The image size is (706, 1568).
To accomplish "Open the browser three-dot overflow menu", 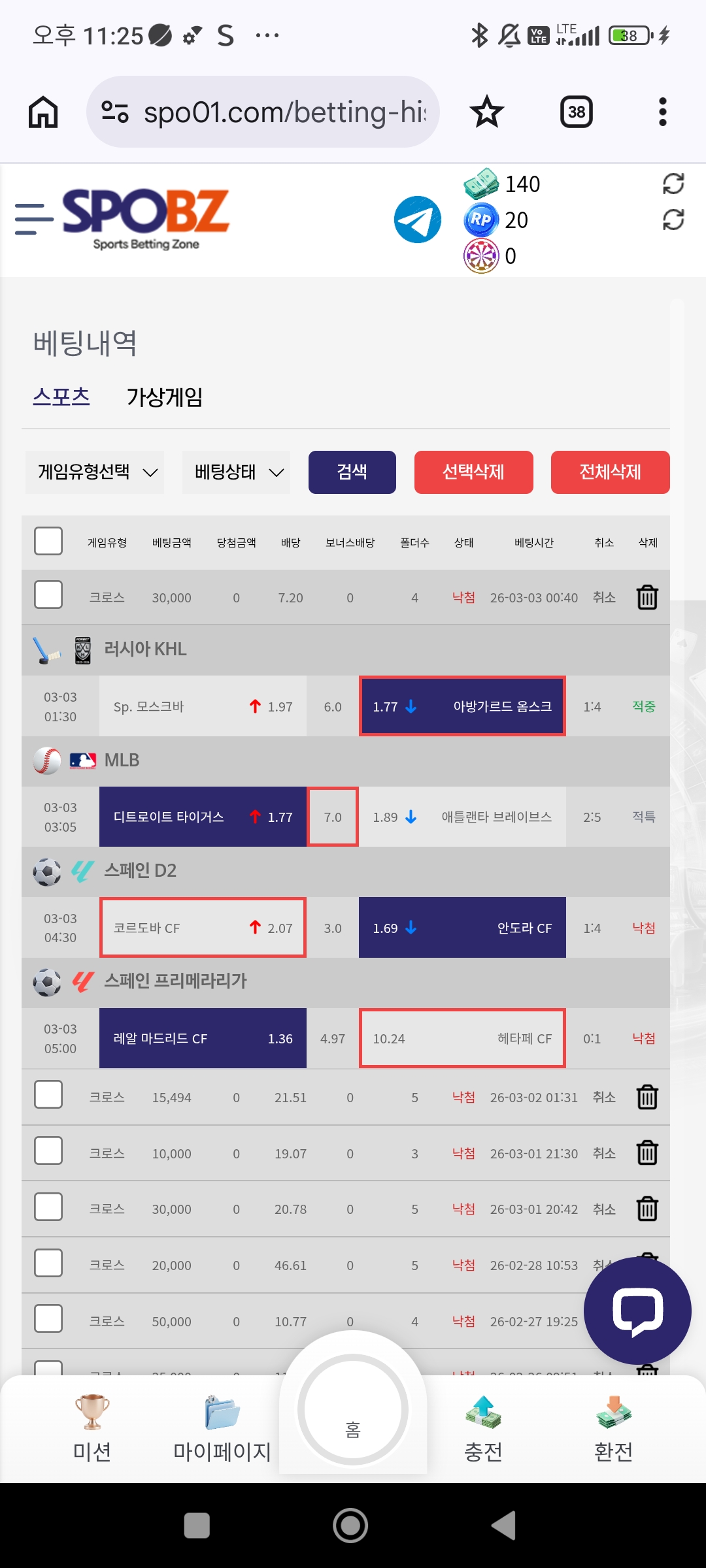I will point(662,112).
